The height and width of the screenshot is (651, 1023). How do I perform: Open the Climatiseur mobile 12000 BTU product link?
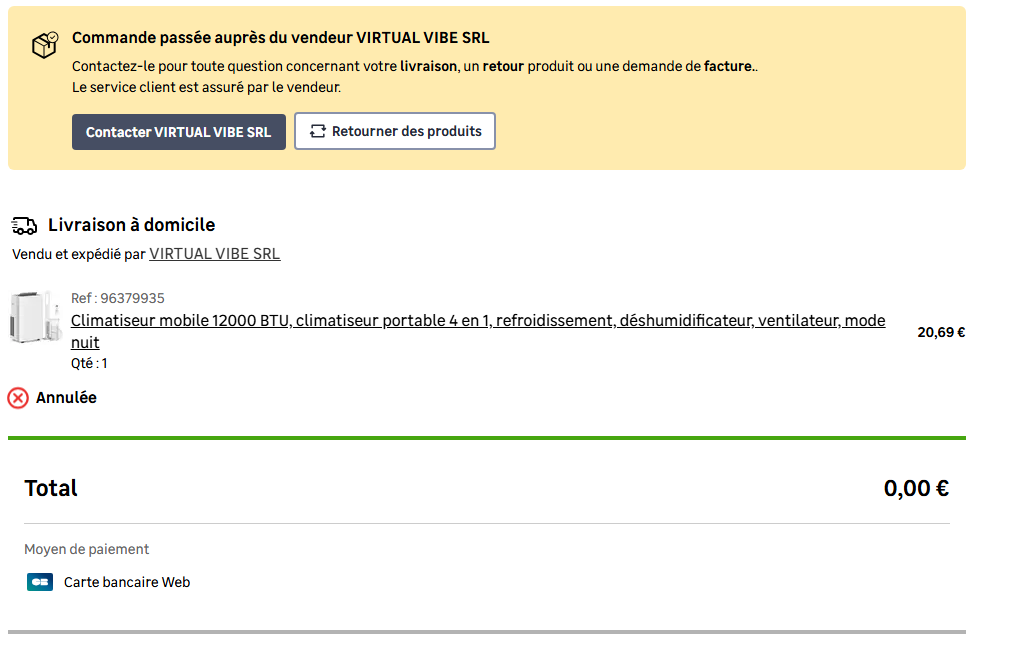coord(478,331)
